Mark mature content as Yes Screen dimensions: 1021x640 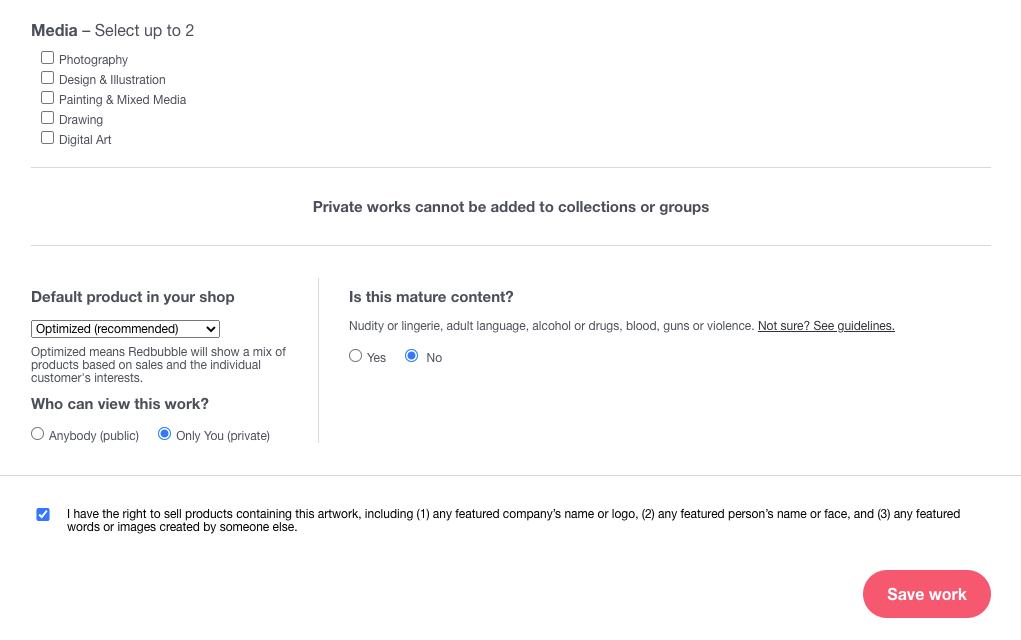[x=356, y=355]
